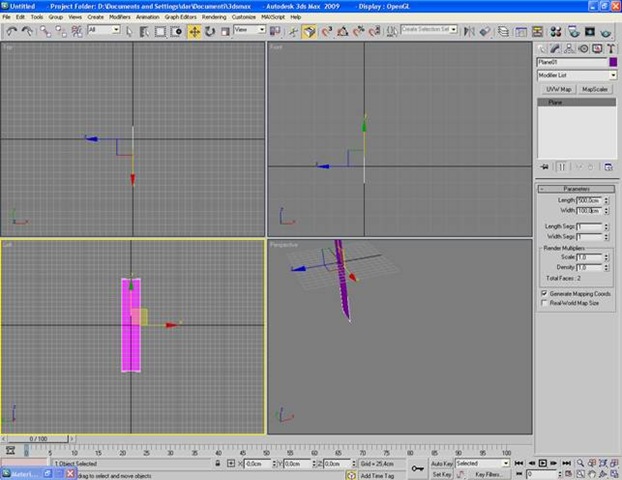Open the Display command panel tab

coord(597,48)
